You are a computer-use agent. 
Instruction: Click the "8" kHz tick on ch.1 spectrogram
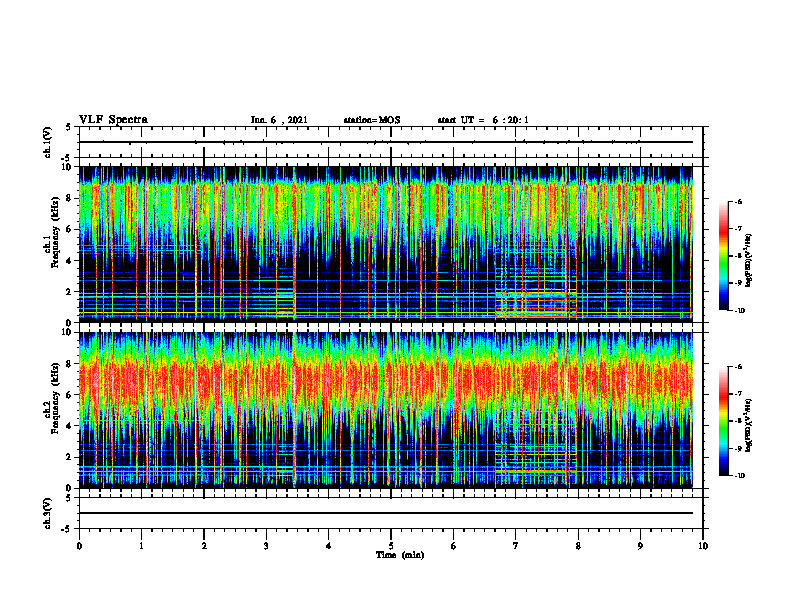coord(70,198)
